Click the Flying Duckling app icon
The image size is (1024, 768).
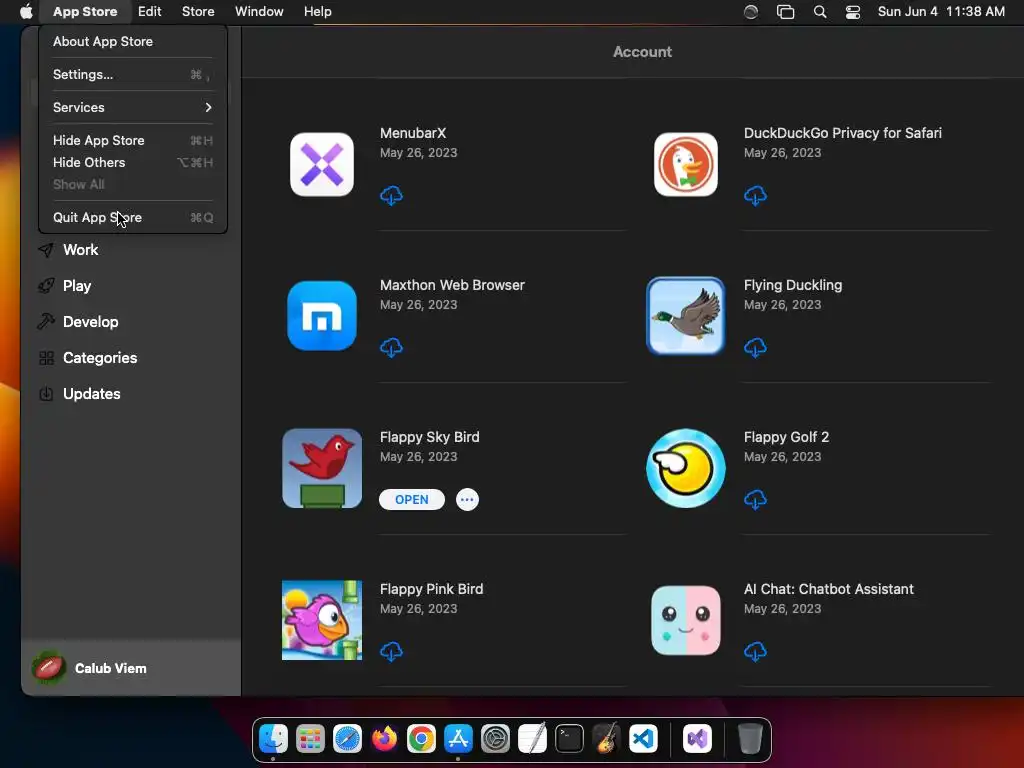tap(686, 316)
